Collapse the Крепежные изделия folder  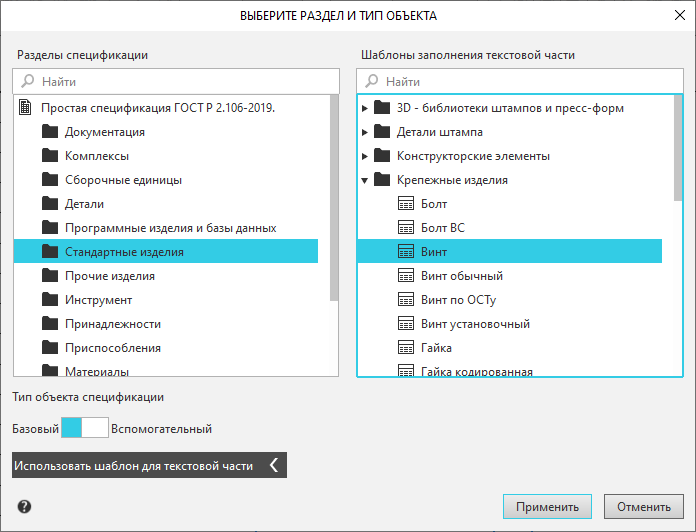pos(365,181)
